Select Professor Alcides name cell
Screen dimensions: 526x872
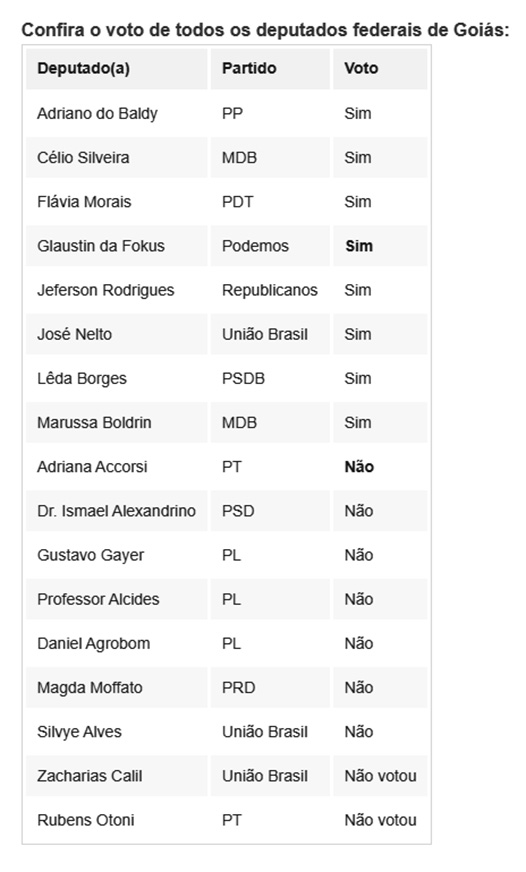pyautogui.click(x=117, y=599)
